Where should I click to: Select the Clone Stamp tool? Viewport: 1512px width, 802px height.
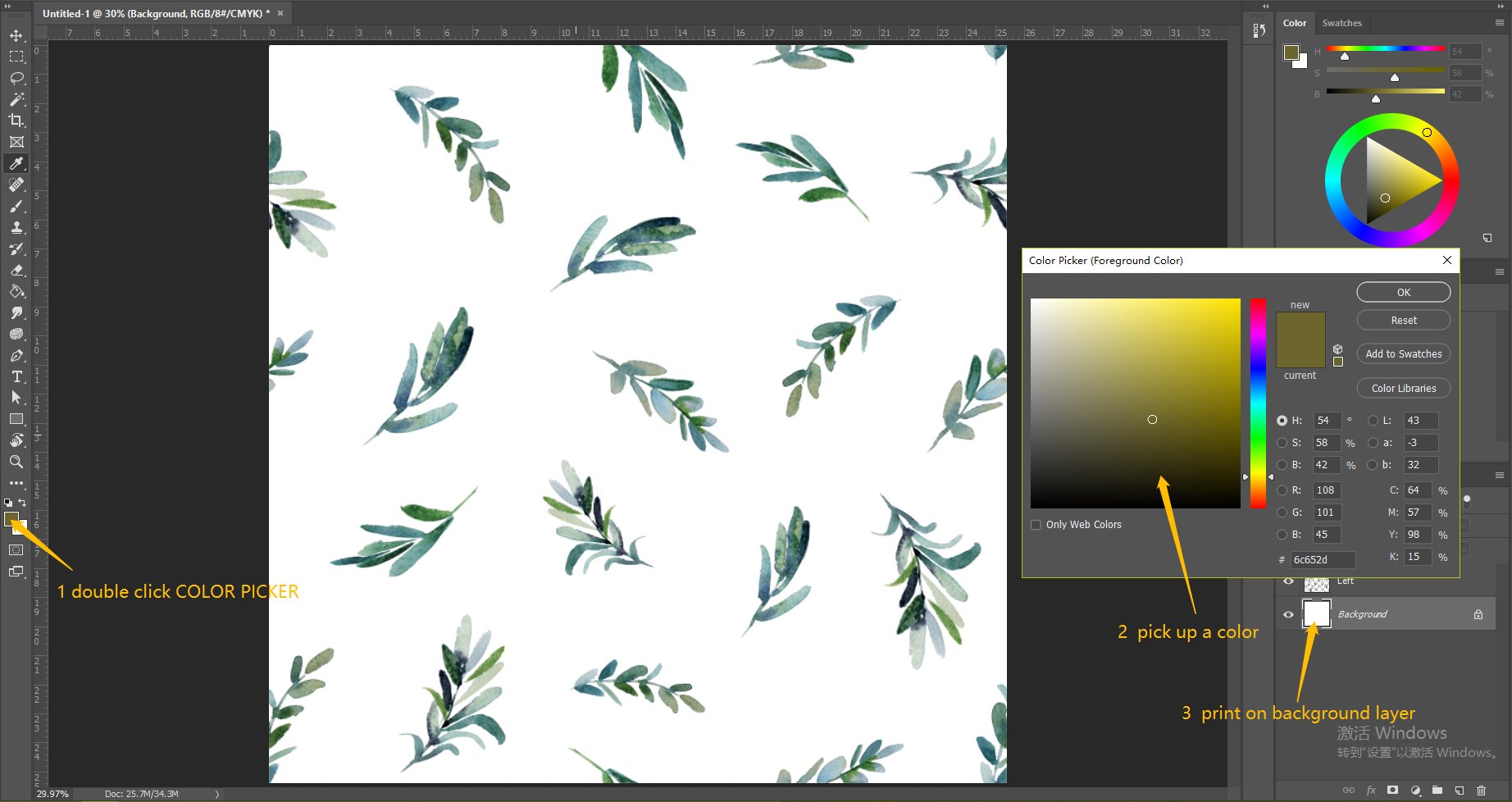click(x=16, y=227)
